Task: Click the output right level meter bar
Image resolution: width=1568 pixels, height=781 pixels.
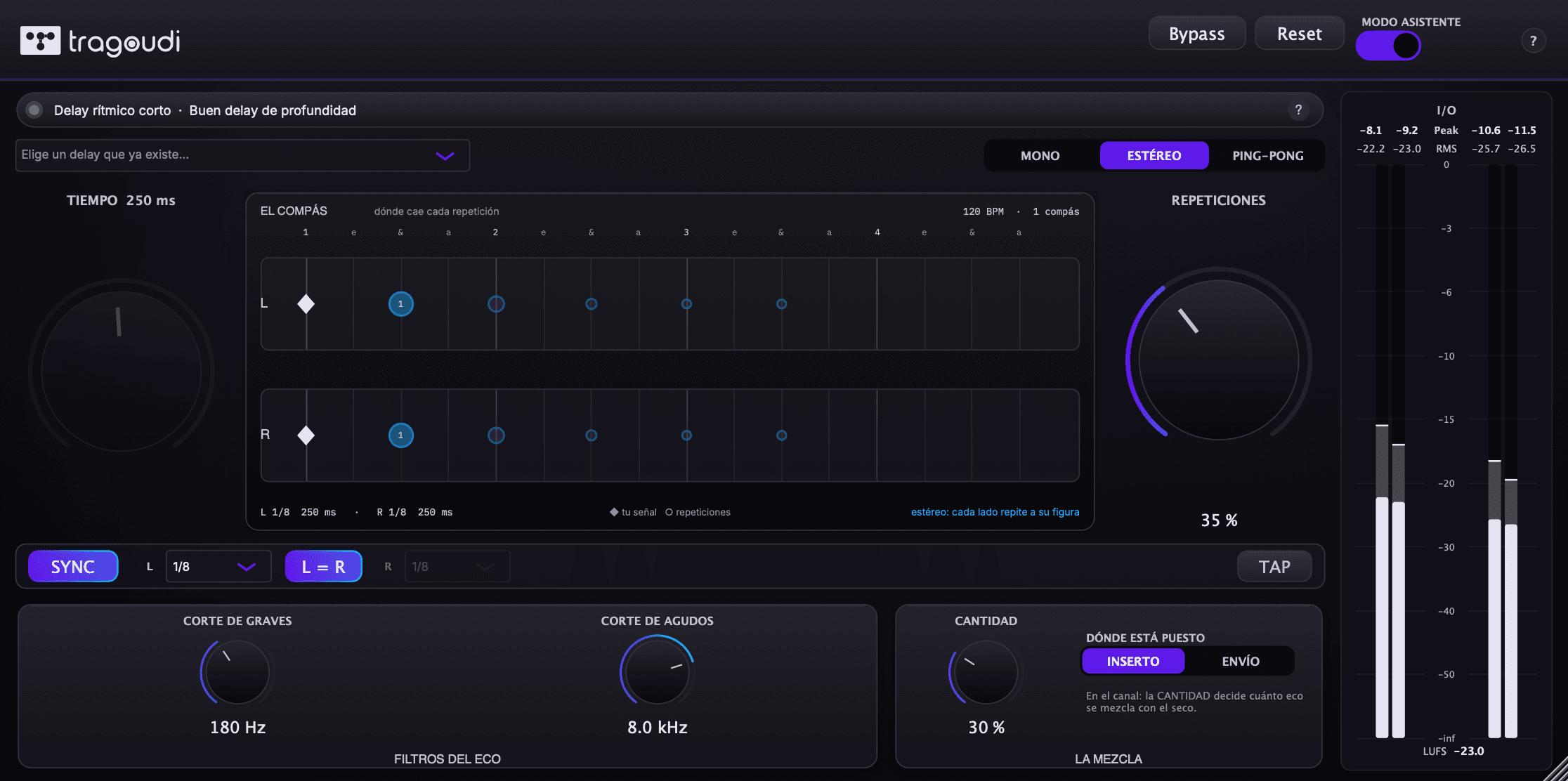Action: tap(1511, 452)
